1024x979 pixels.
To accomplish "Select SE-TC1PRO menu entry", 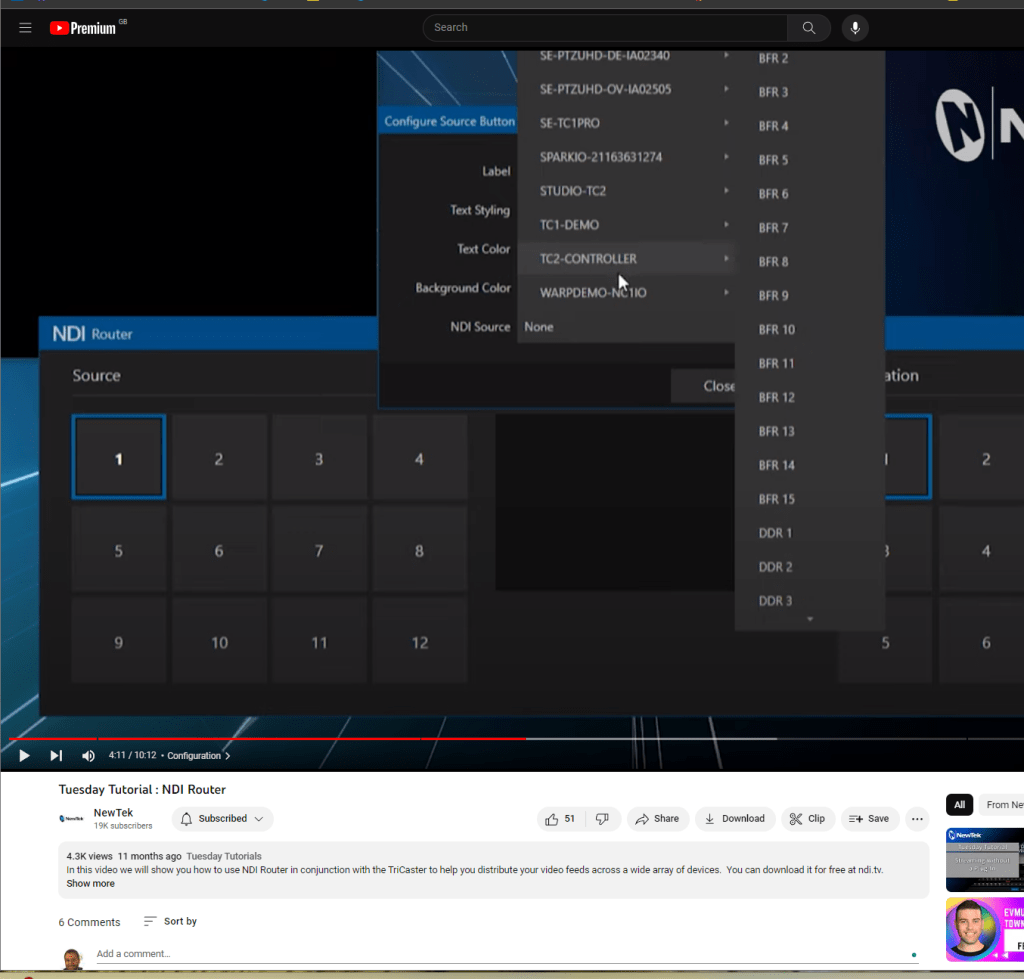I will 626,123.
